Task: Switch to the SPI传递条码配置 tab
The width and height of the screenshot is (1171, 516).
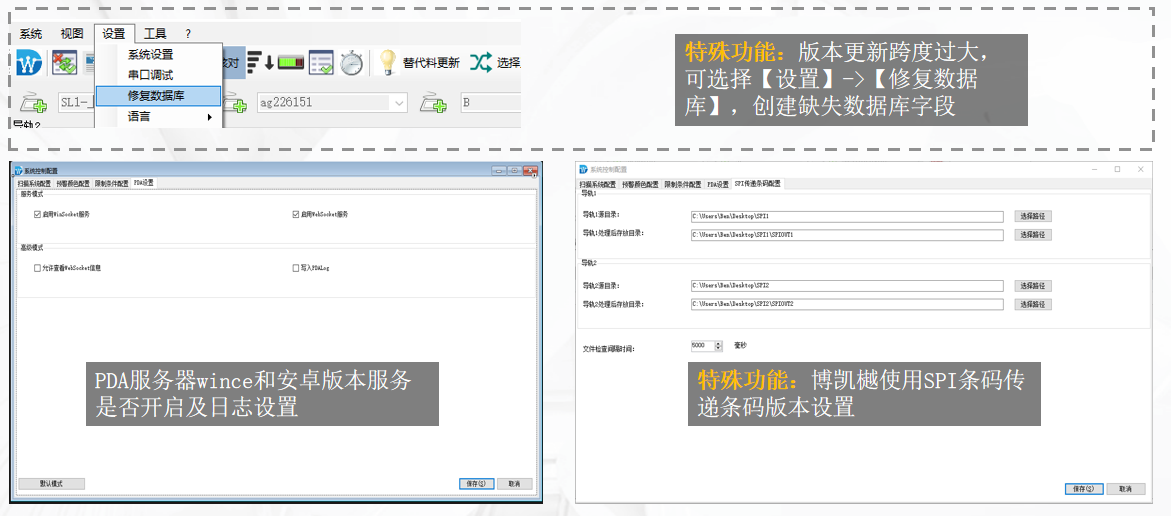Action: [757, 184]
